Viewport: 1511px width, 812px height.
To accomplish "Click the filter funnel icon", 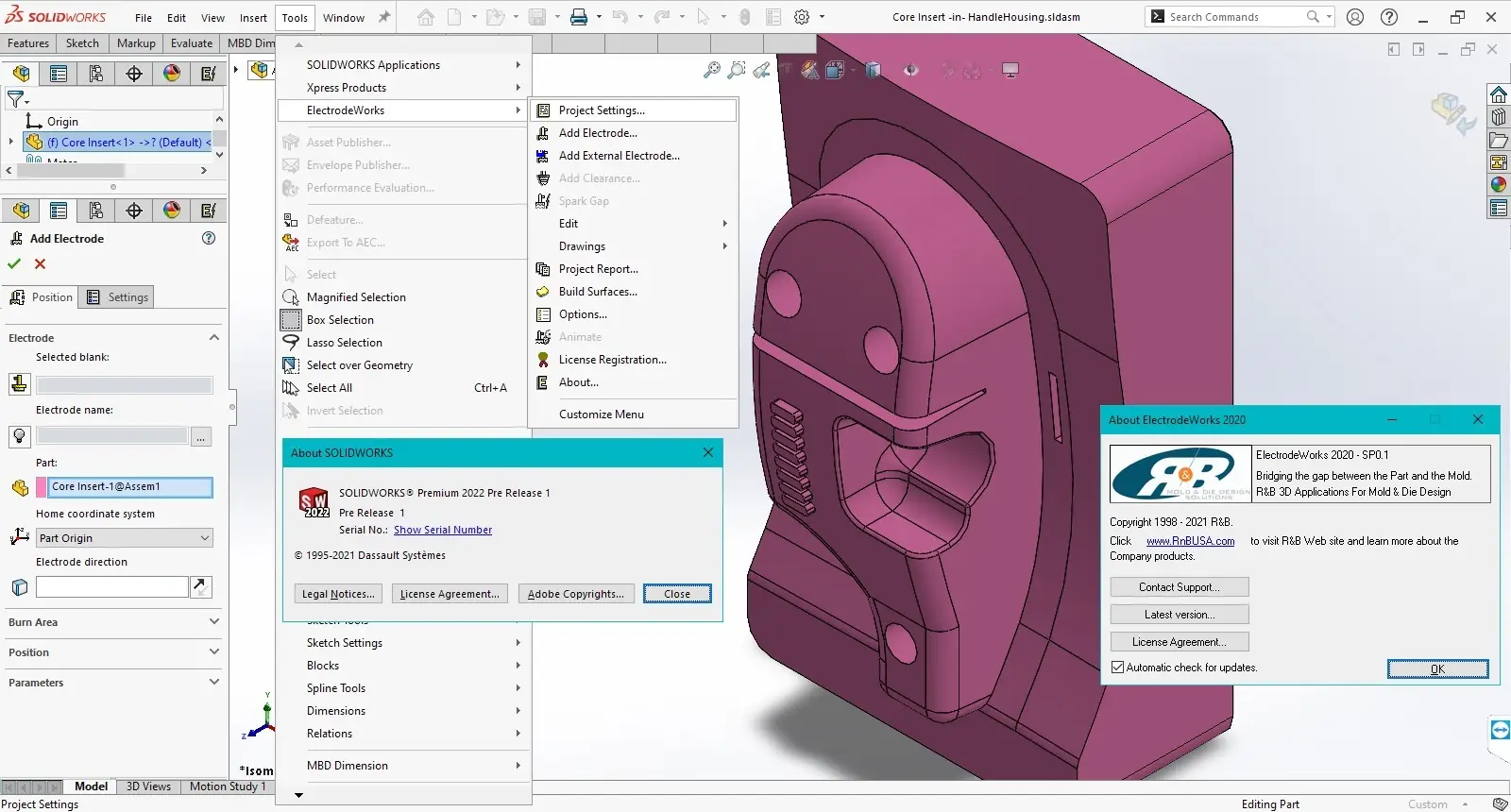I will coord(16,98).
